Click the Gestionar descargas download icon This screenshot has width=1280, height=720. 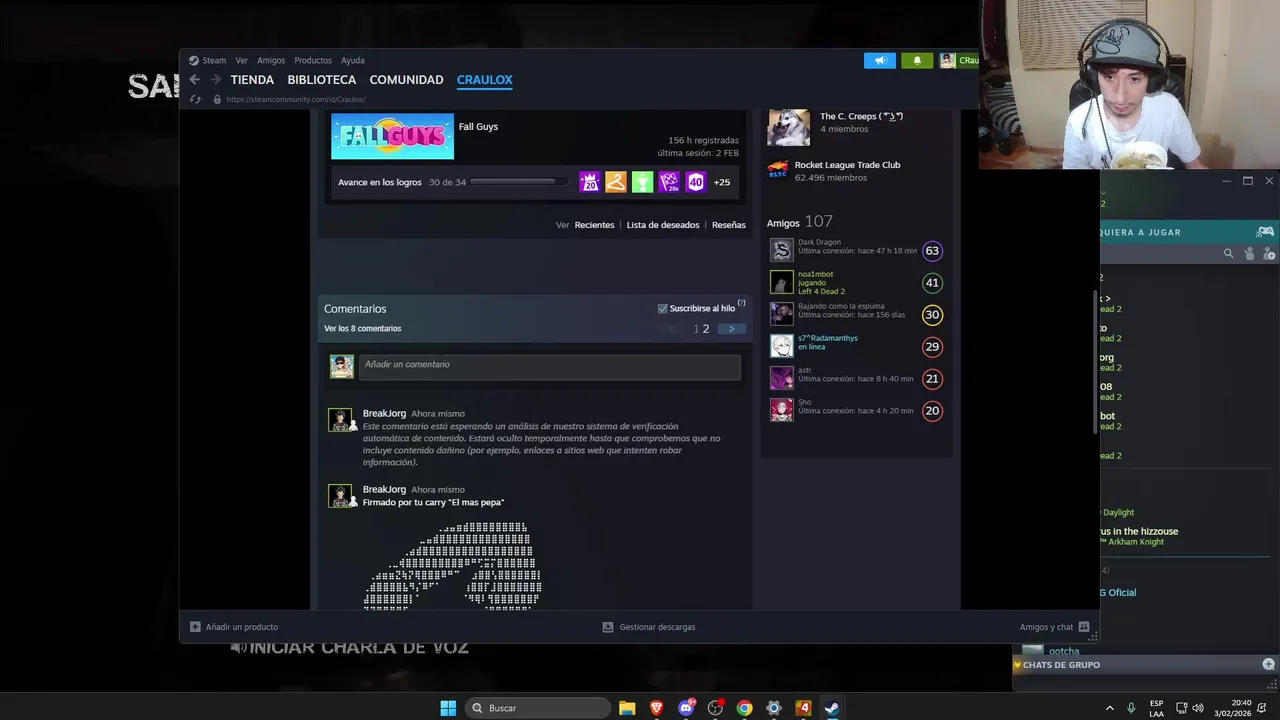(x=608, y=627)
